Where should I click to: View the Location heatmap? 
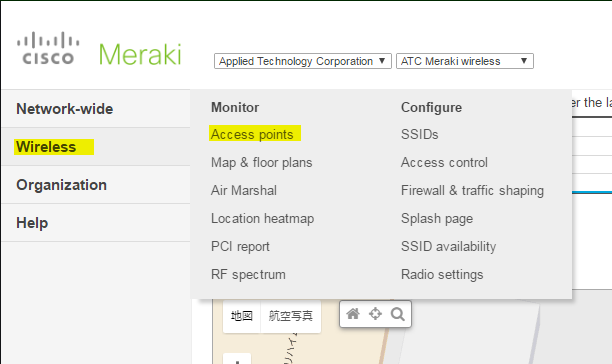point(262,218)
